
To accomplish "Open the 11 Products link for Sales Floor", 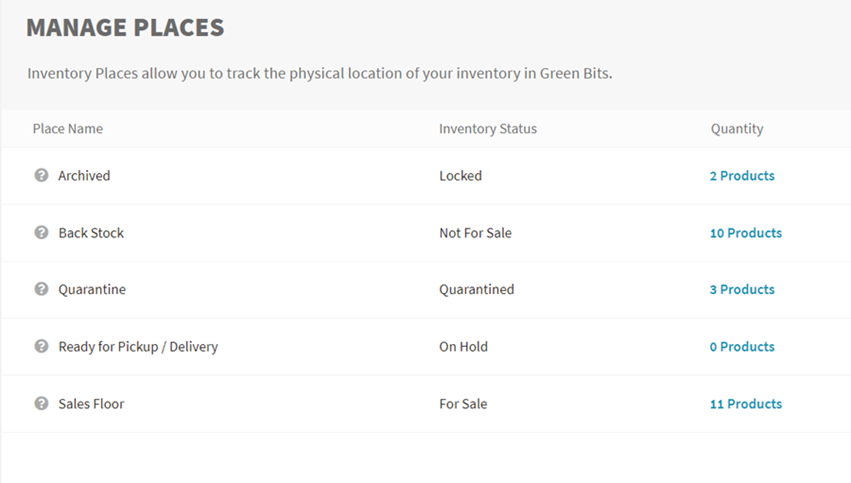I will click(746, 404).
